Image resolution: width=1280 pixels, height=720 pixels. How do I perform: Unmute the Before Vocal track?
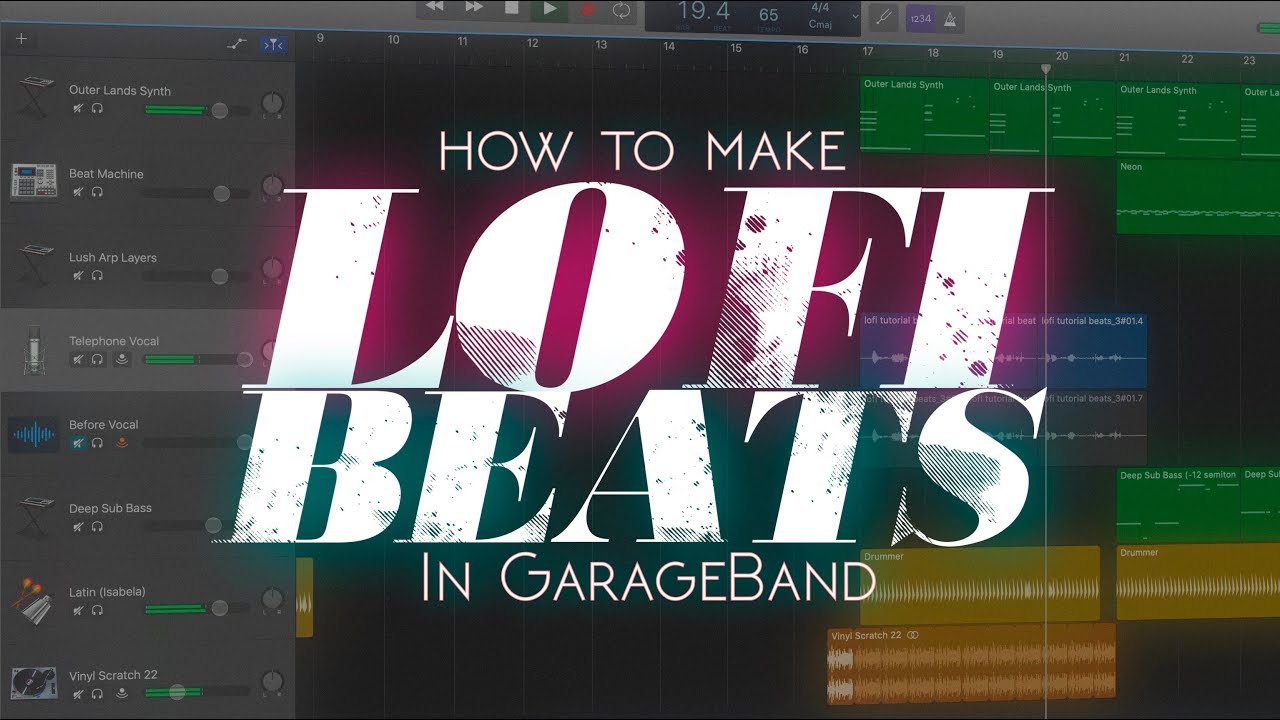tap(78, 442)
